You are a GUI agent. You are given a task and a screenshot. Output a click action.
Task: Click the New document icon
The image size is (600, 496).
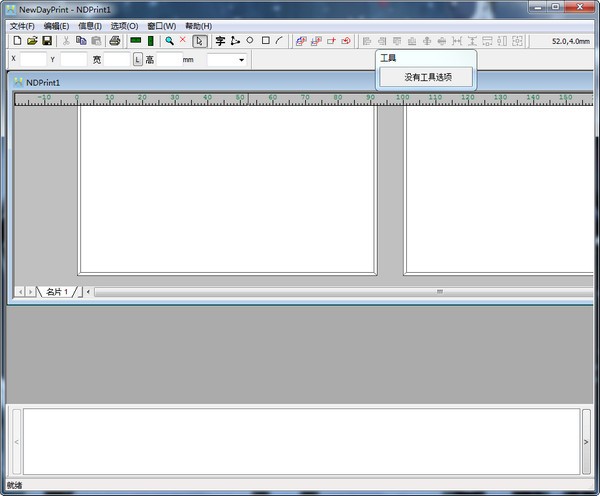(x=17, y=41)
